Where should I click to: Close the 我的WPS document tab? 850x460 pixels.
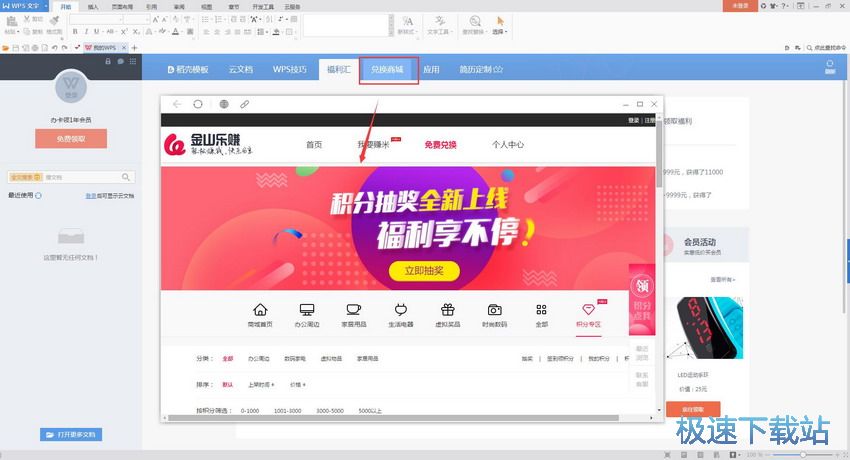(124, 48)
